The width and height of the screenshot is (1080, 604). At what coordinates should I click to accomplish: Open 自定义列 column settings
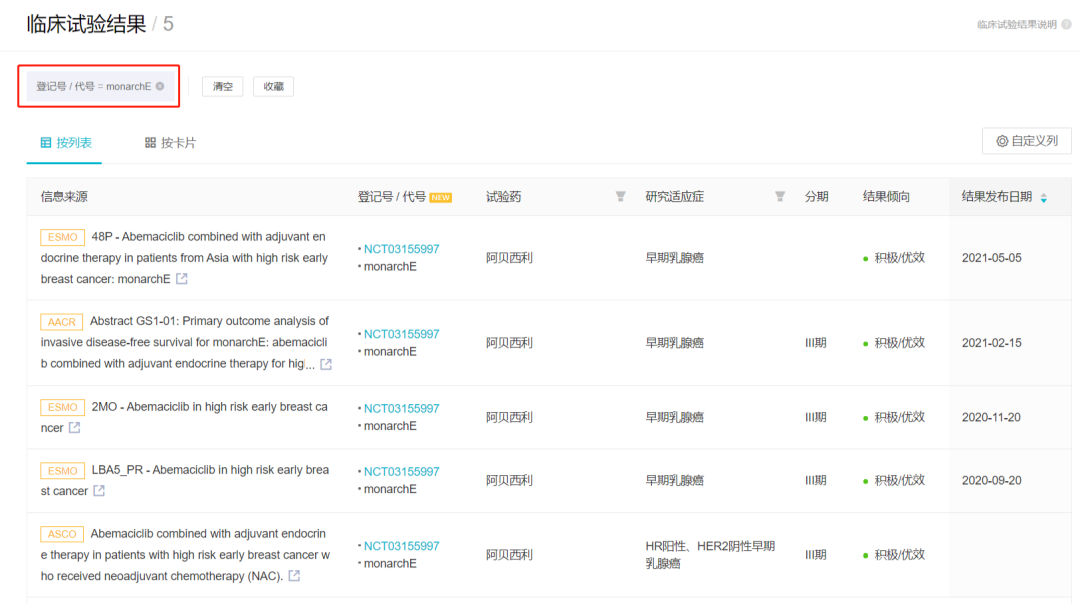[1026, 141]
